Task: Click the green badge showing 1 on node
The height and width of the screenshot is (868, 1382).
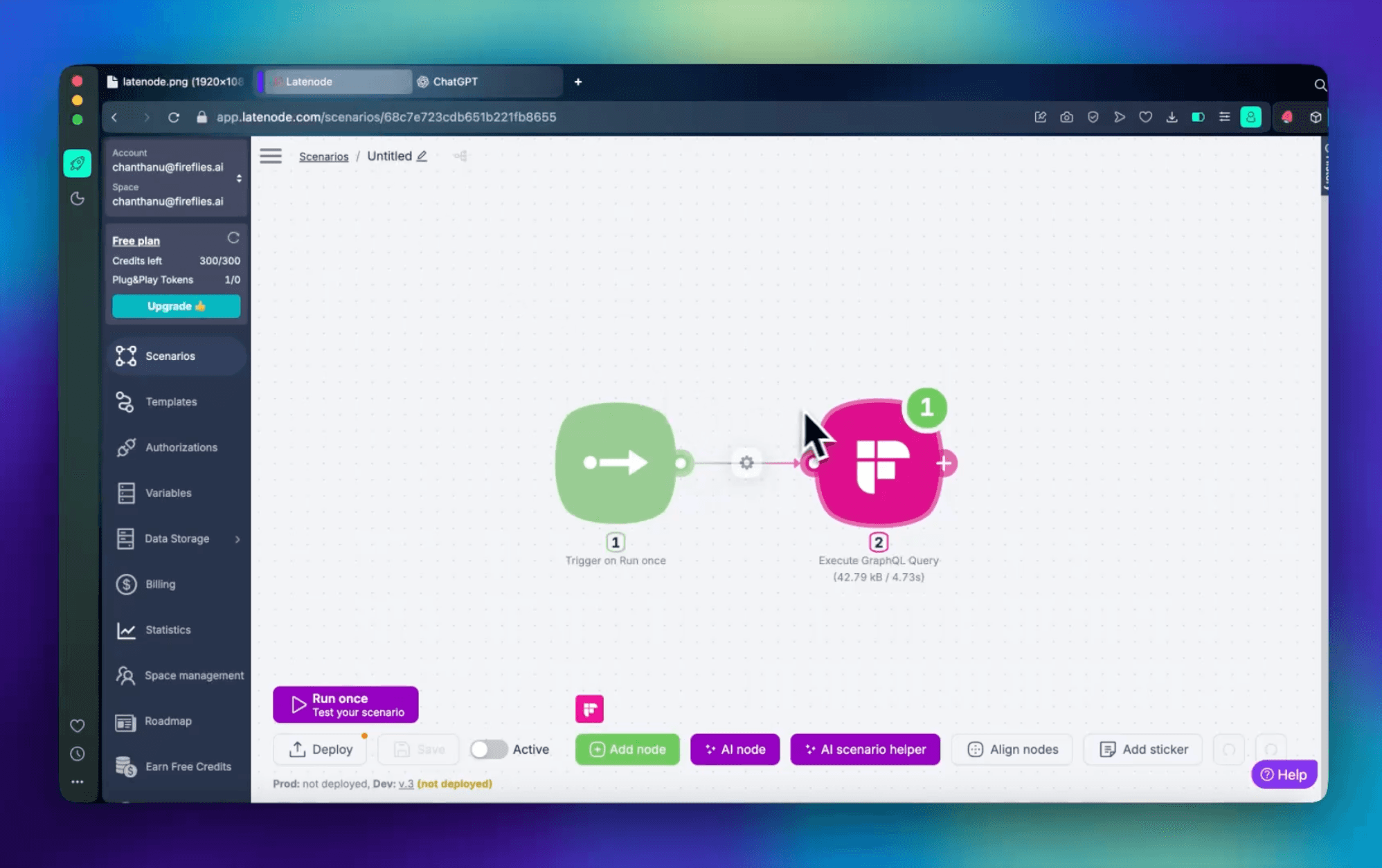Action: (x=926, y=407)
